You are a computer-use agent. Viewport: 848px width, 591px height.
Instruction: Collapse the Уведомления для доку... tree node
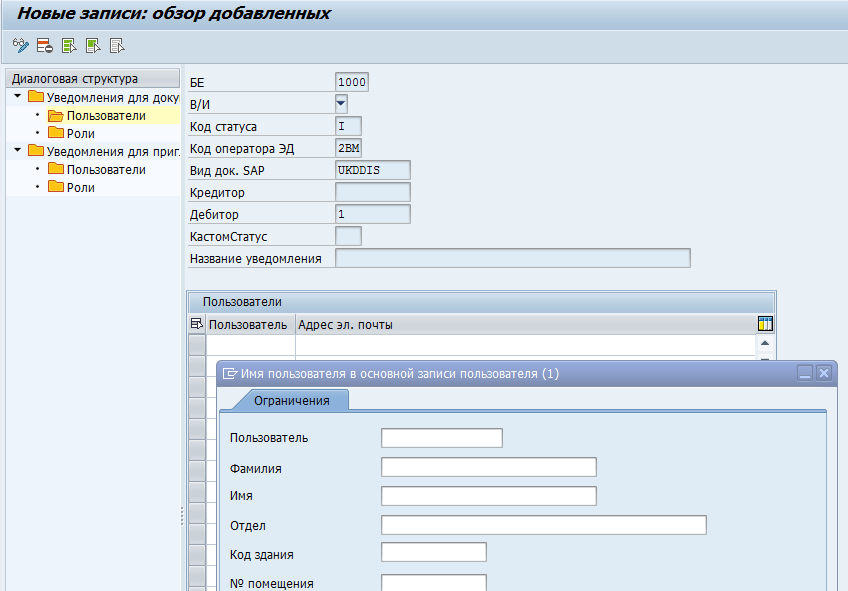click(x=17, y=97)
